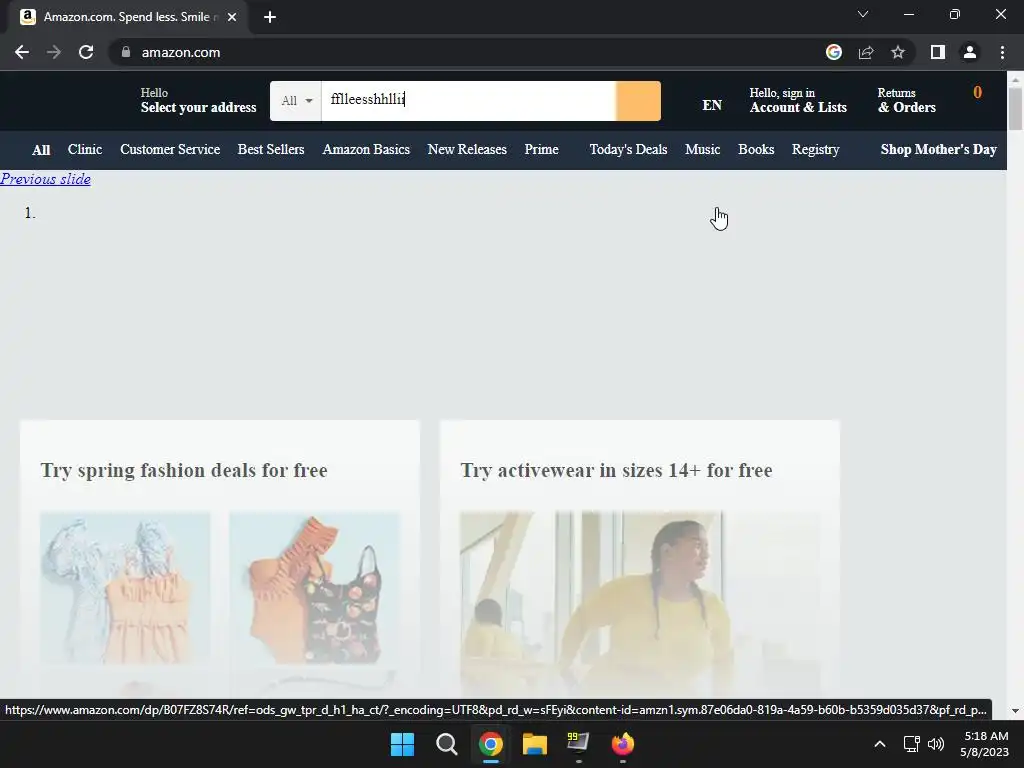Image resolution: width=1024 pixels, height=768 pixels.
Task: Open the All navigation menu
Action: [41, 150]
